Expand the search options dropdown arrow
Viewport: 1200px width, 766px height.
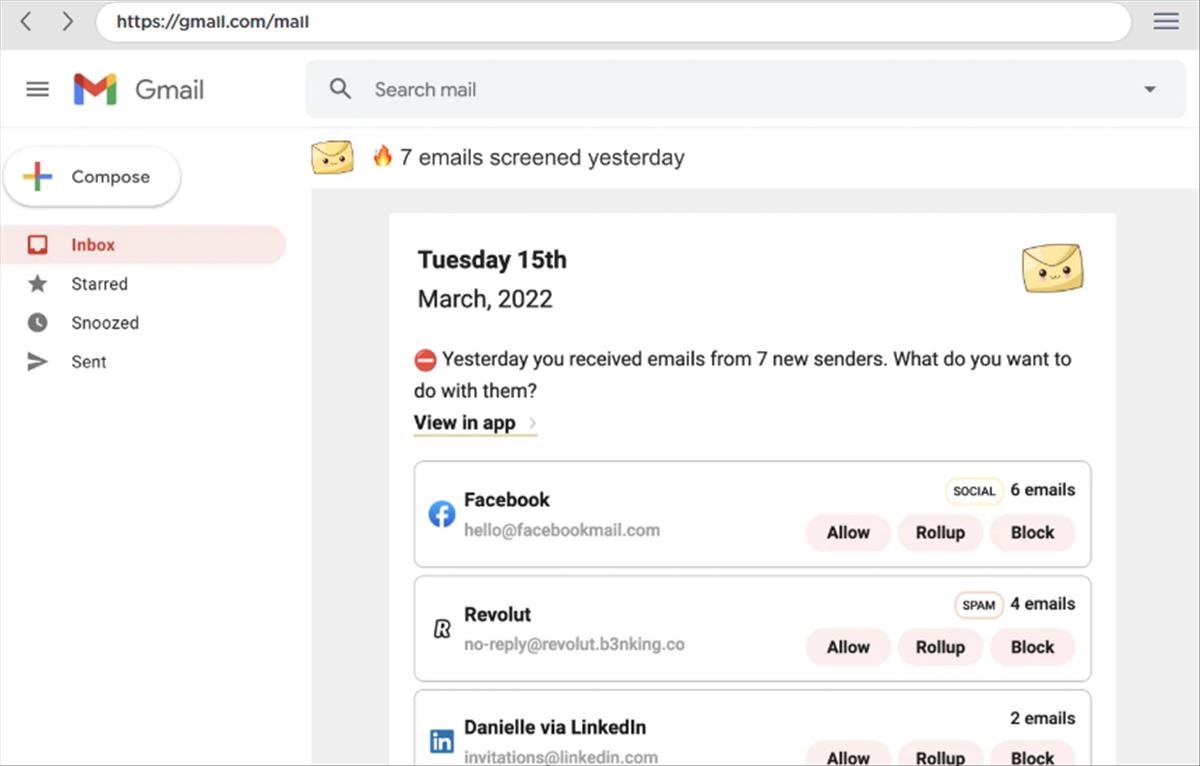pos(1149,89)
